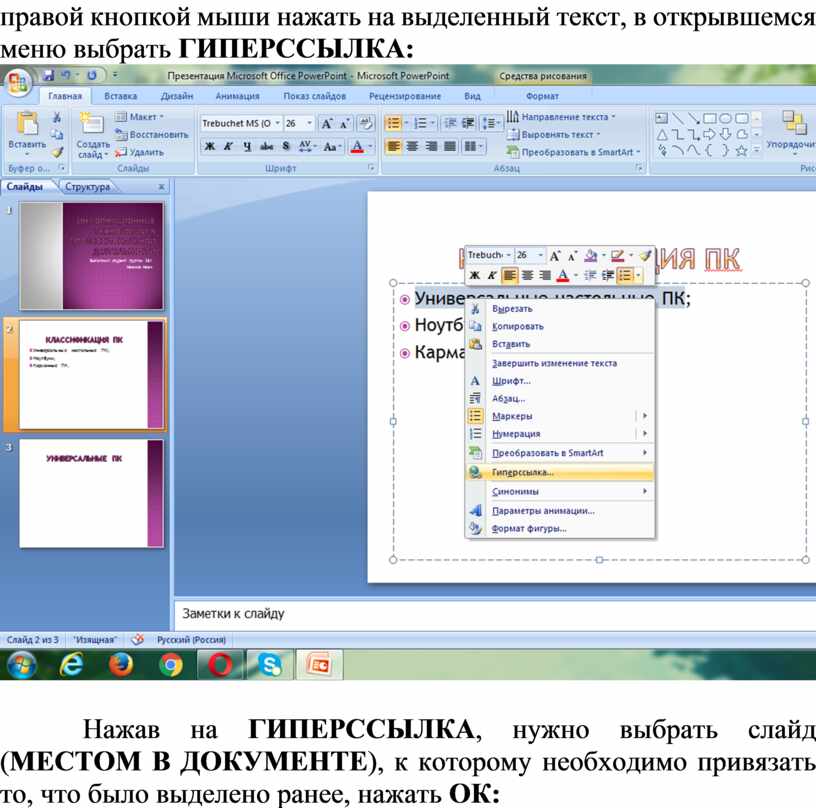Increase font size with ribbon grow-font icon
Screen dimensions: 816x808
326,124
